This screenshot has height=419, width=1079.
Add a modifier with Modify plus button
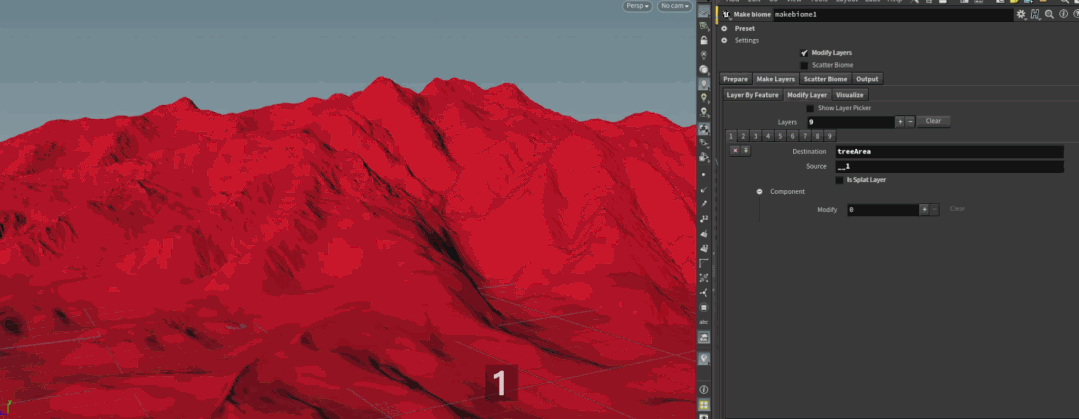point(924,209)
